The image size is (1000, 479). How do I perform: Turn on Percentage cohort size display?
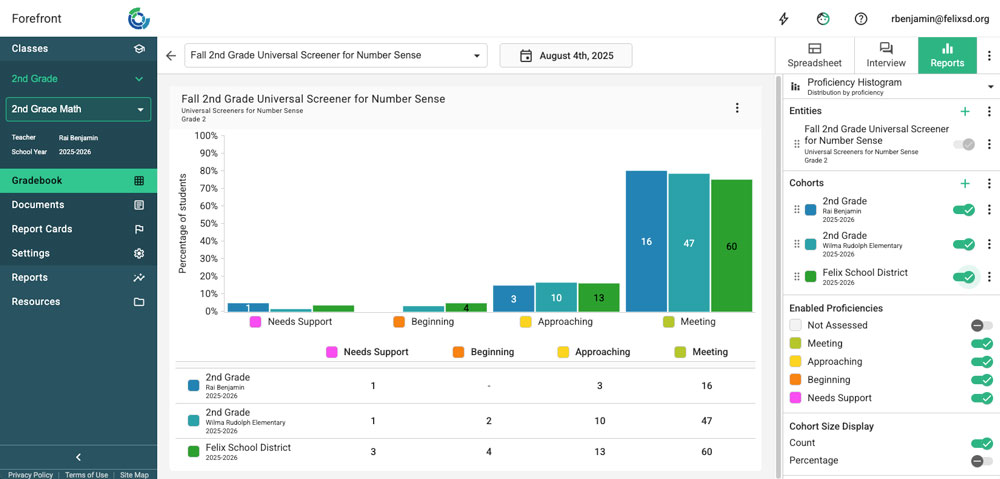981,461
